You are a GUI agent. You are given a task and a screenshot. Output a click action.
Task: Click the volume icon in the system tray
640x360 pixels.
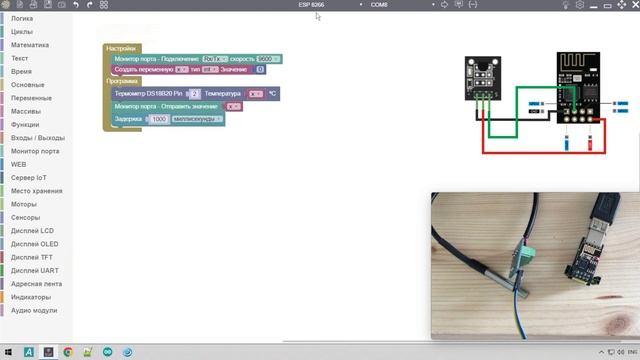pos(621,352)
